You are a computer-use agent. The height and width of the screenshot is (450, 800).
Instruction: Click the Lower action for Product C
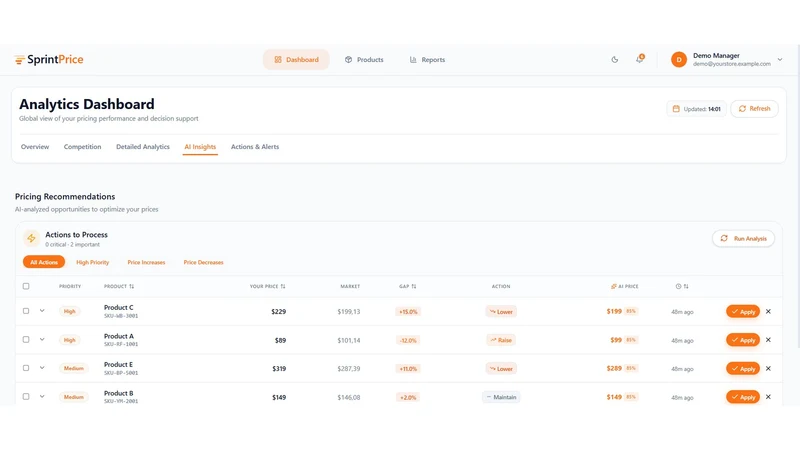point(501,312)
